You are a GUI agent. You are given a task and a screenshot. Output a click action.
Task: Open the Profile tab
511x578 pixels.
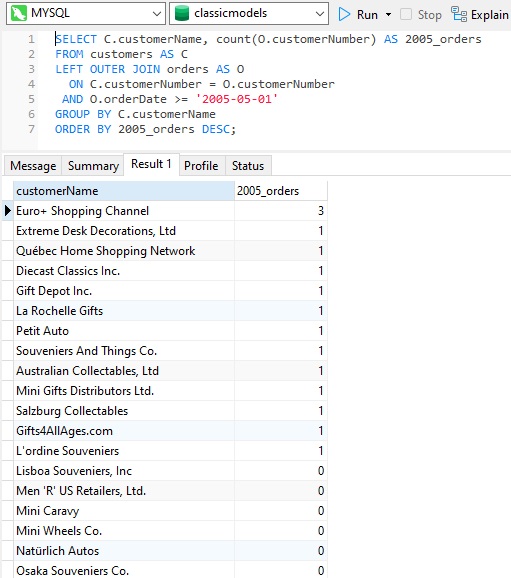(201, 166)
